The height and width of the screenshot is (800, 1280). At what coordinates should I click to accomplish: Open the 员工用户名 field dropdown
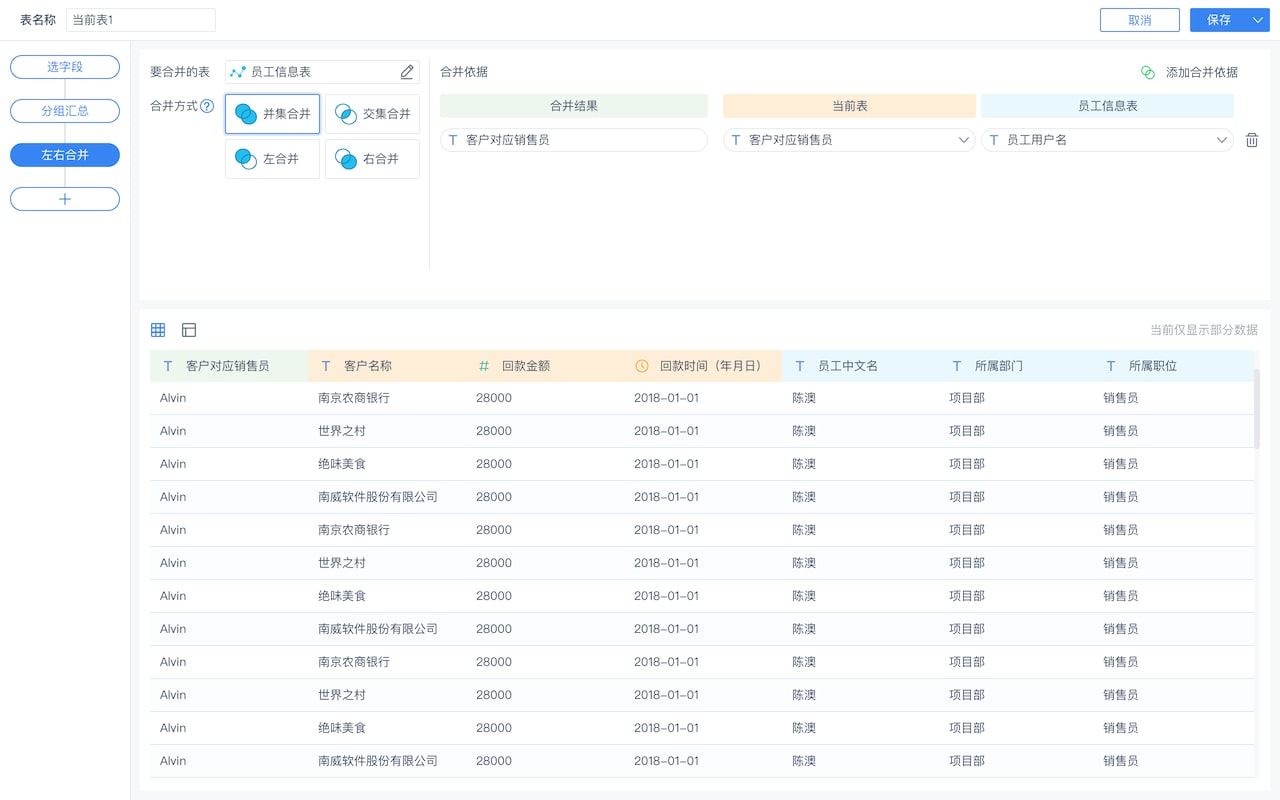[1107, 140]
